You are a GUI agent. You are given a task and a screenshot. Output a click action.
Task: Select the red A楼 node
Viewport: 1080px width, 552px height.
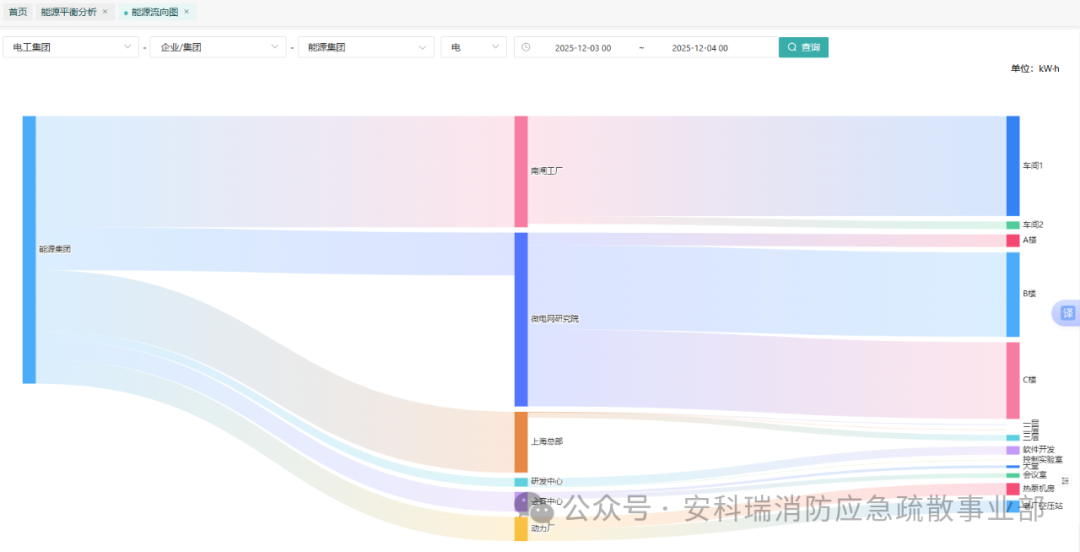pyautogui.click(x=1012, y=241)
